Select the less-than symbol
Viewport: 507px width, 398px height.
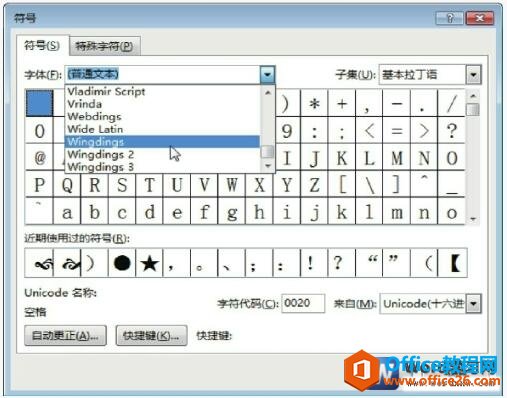pos(369,131)
